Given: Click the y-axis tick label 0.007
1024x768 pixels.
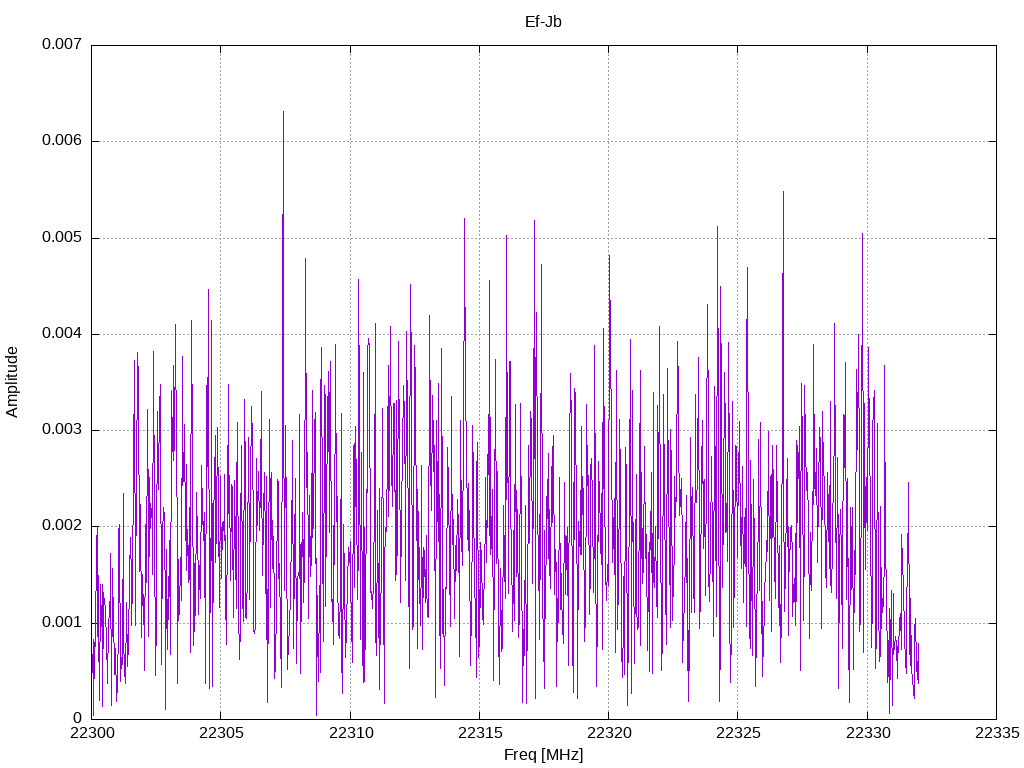Looking at the screenshot, I should tap(62, 44).
